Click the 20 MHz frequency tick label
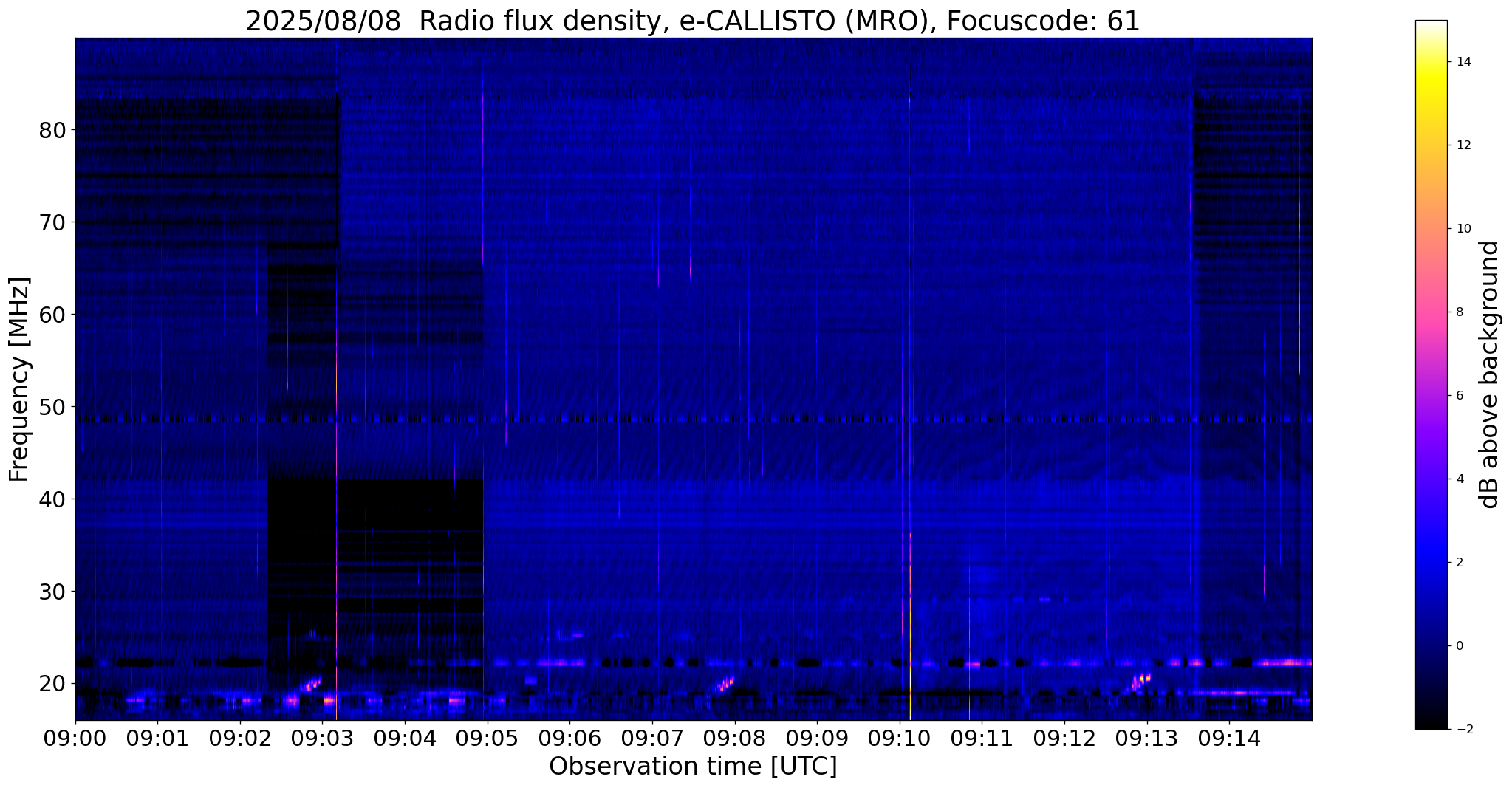 point(52,684)
